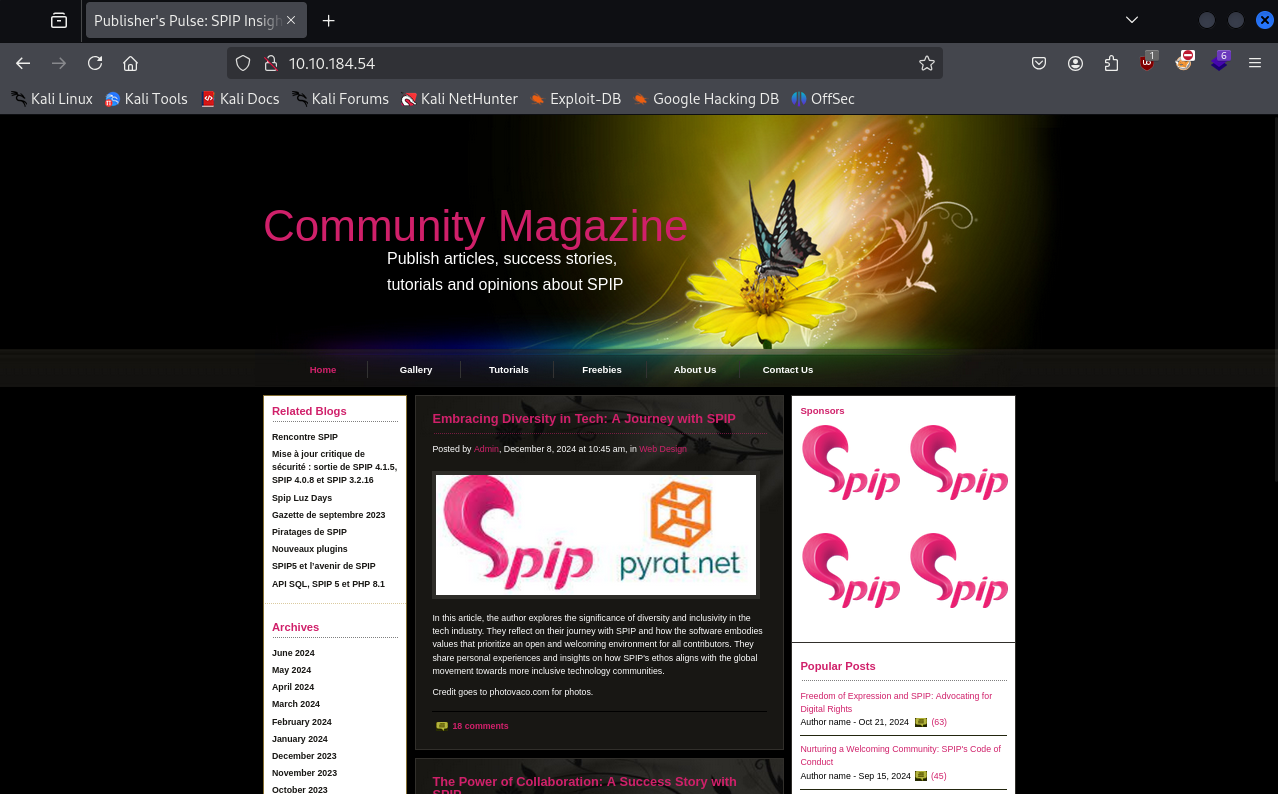1278x794 pixels.
Task: Open the Contact Us navigation item
Action: click(x=788, y=370)
